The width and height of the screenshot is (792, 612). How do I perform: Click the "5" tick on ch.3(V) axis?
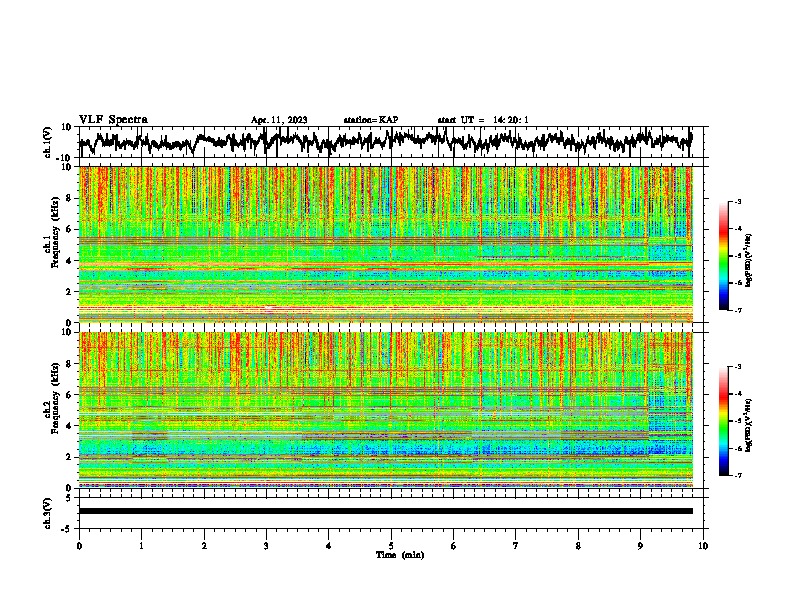[x=69, y=498]
